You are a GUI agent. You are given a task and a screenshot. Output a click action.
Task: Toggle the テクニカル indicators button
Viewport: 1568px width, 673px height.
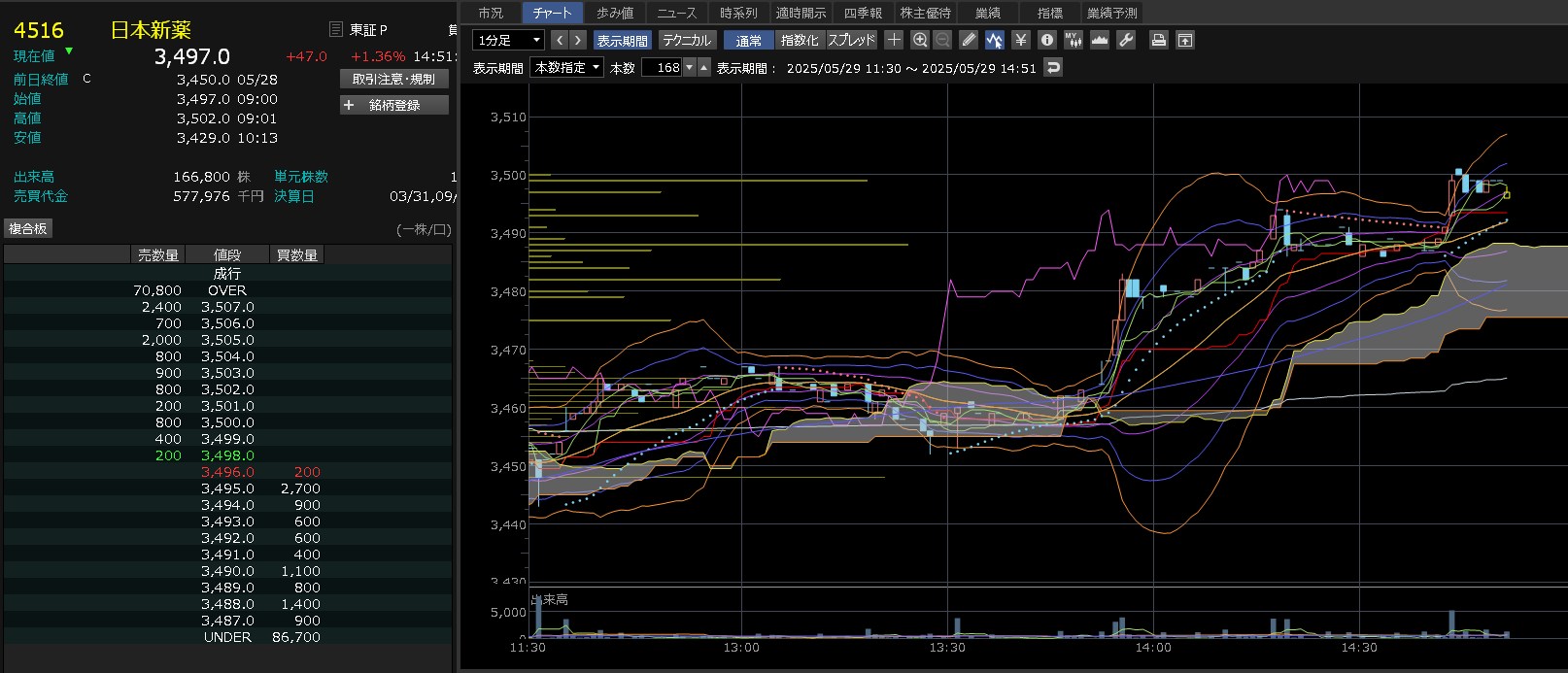coord(687,40)
